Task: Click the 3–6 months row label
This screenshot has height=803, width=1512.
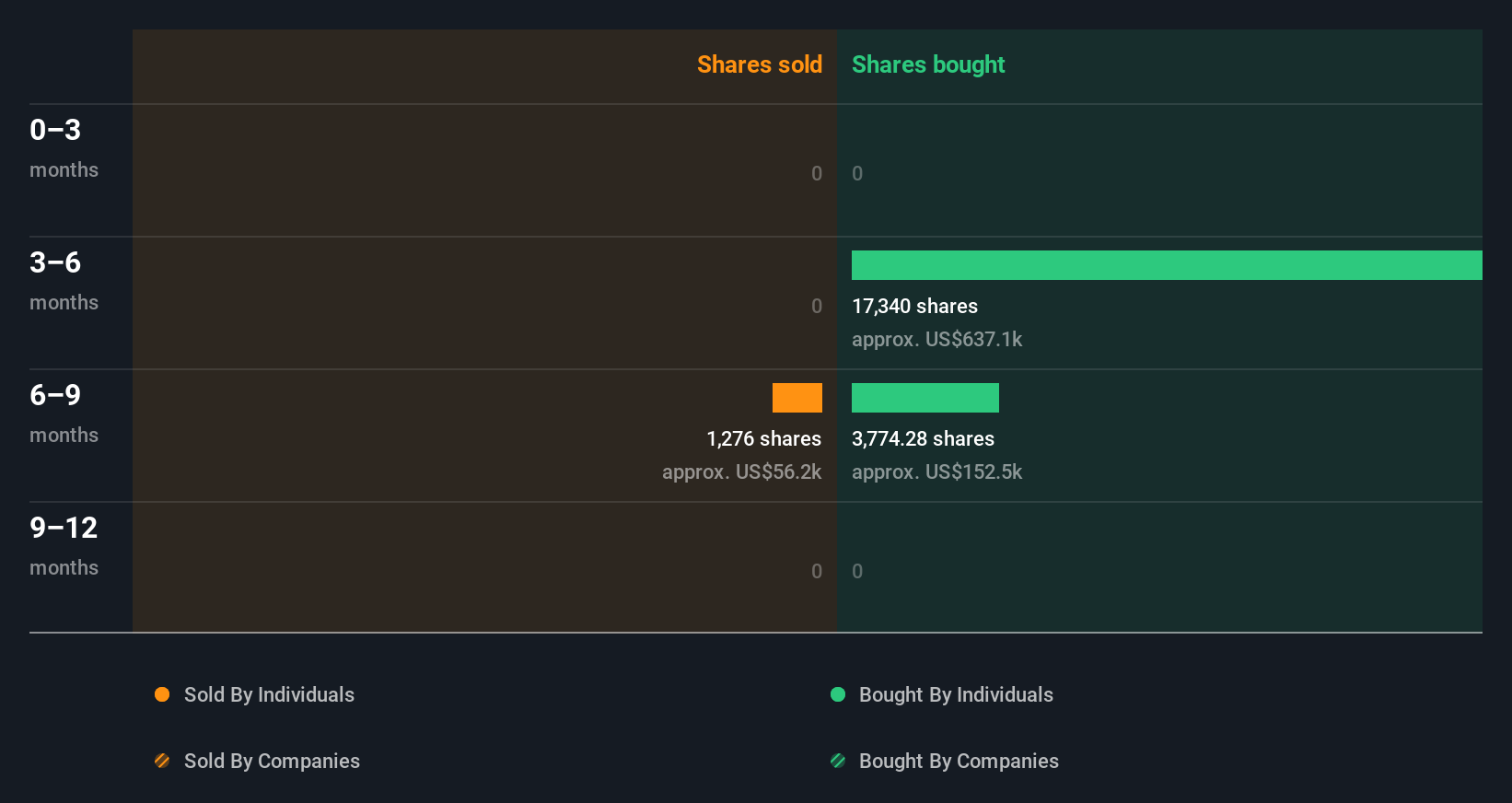Action: pyautogui.click(x=64, y=281)
